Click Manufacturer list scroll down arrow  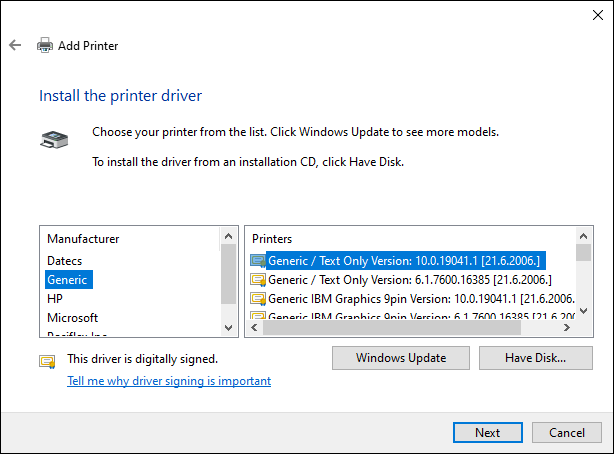(229, 327)
